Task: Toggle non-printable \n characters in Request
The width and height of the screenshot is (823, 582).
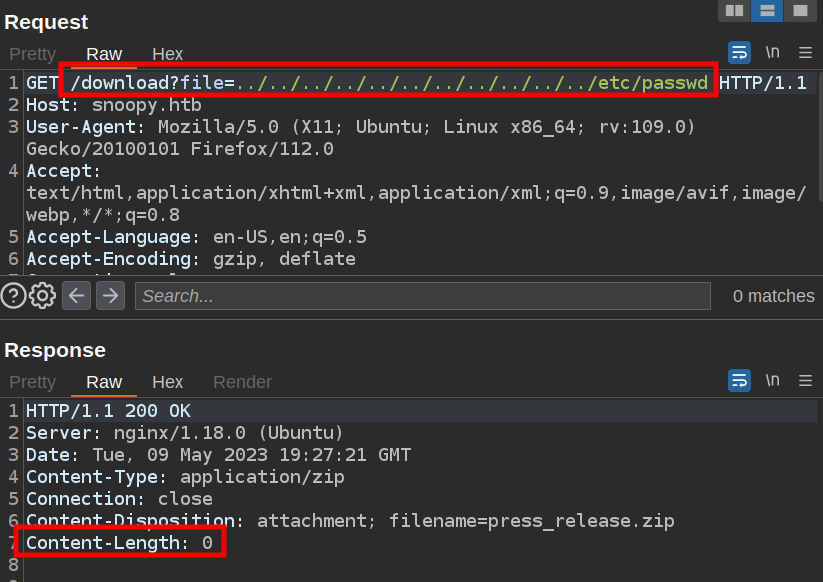Action: (x=772, y=53)
